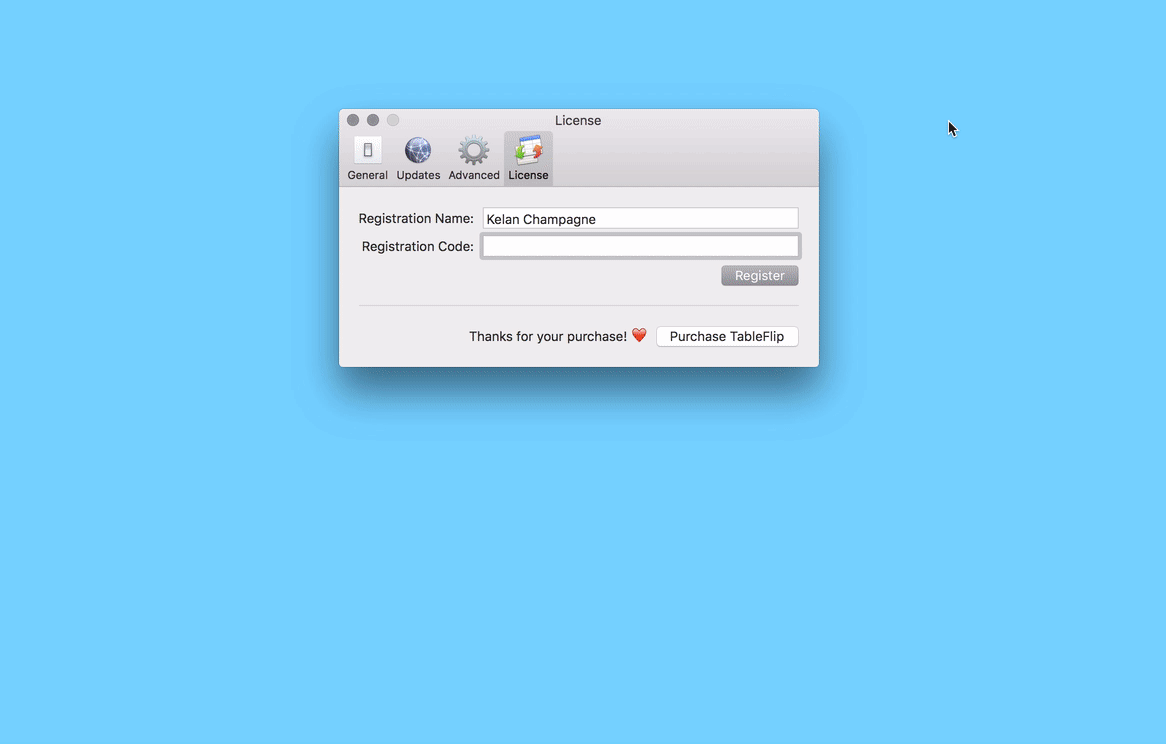The height and width of the screenshot is (744, 1166).
Task: Click the "Registration Code:" label
Action: (417, 246)
